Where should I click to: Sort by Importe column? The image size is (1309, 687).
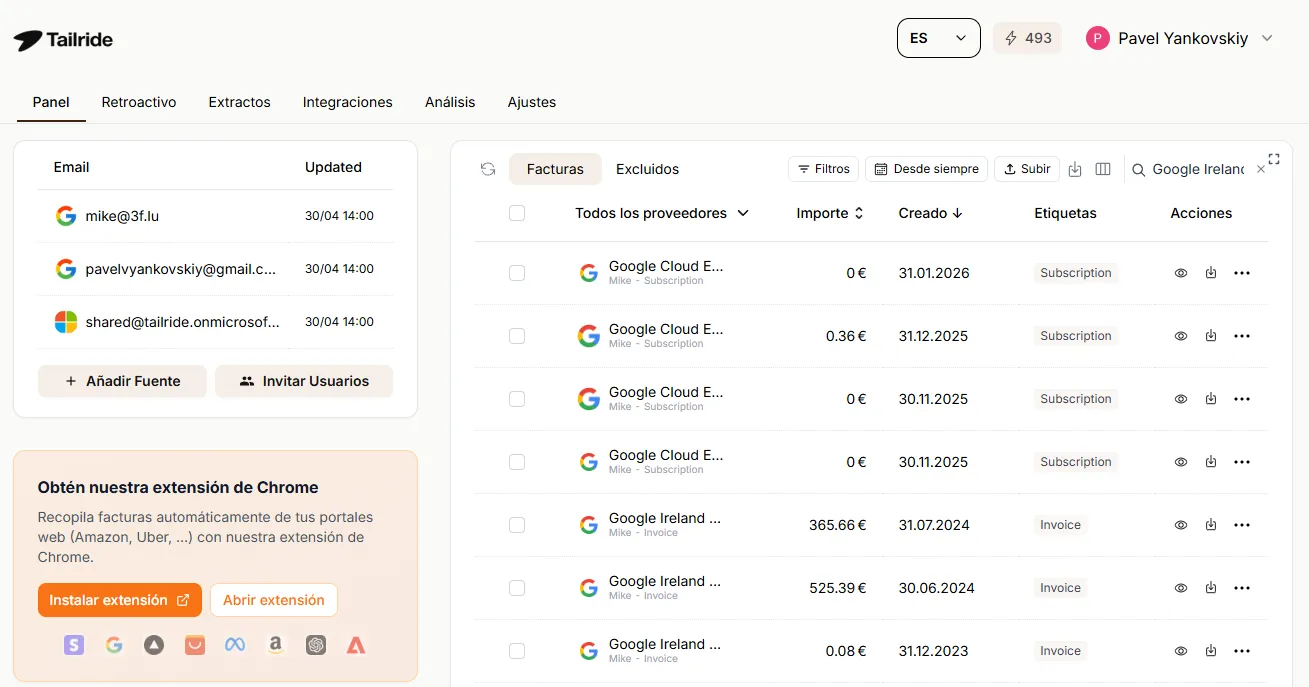tap(830, 213)
